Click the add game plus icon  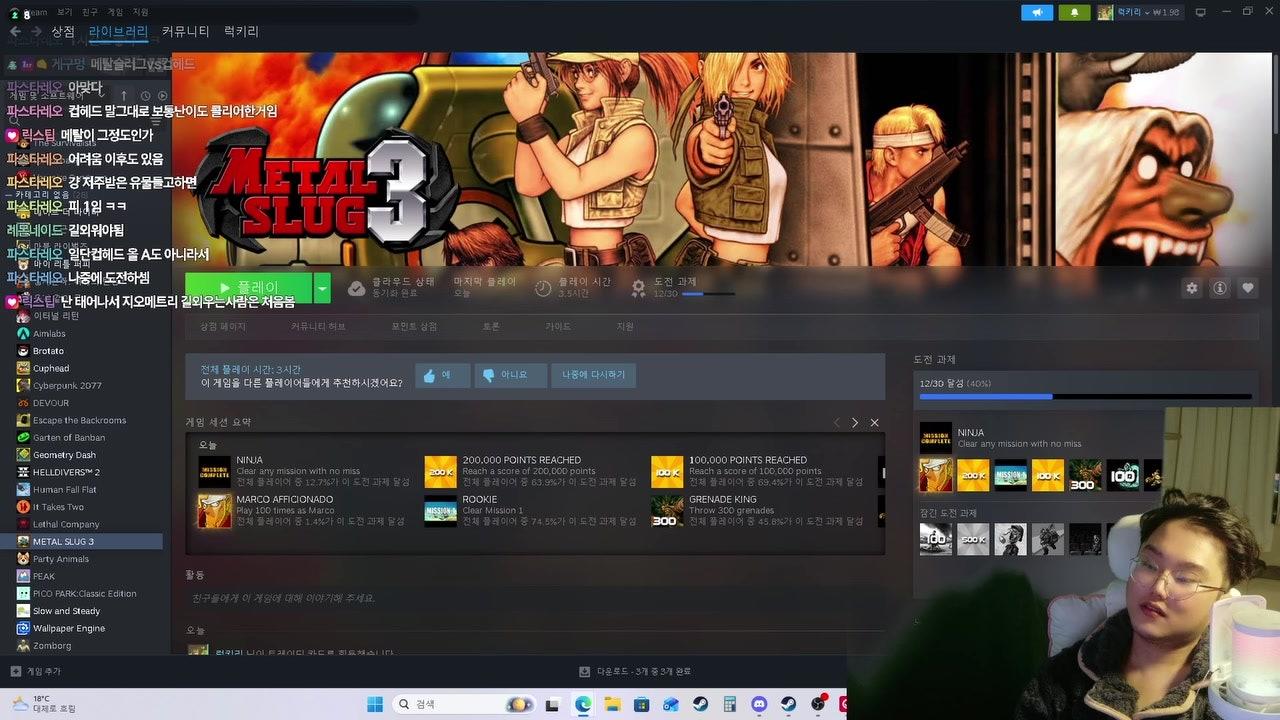[x=15, y=671]
